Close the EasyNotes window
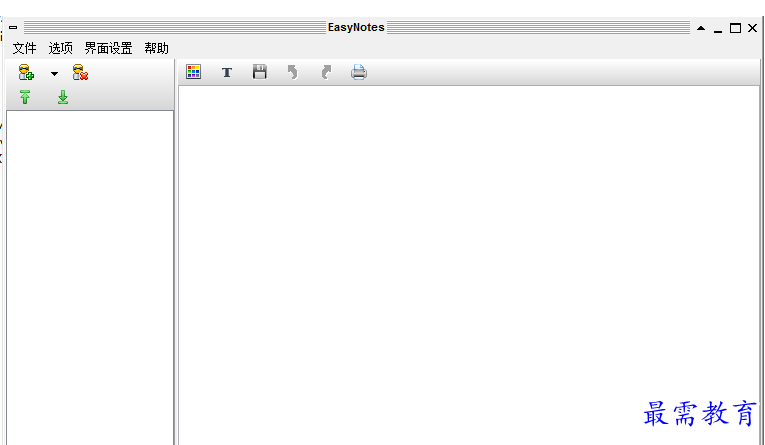The width and height of the screenshot is (765, 445). (x=752, y=28)
